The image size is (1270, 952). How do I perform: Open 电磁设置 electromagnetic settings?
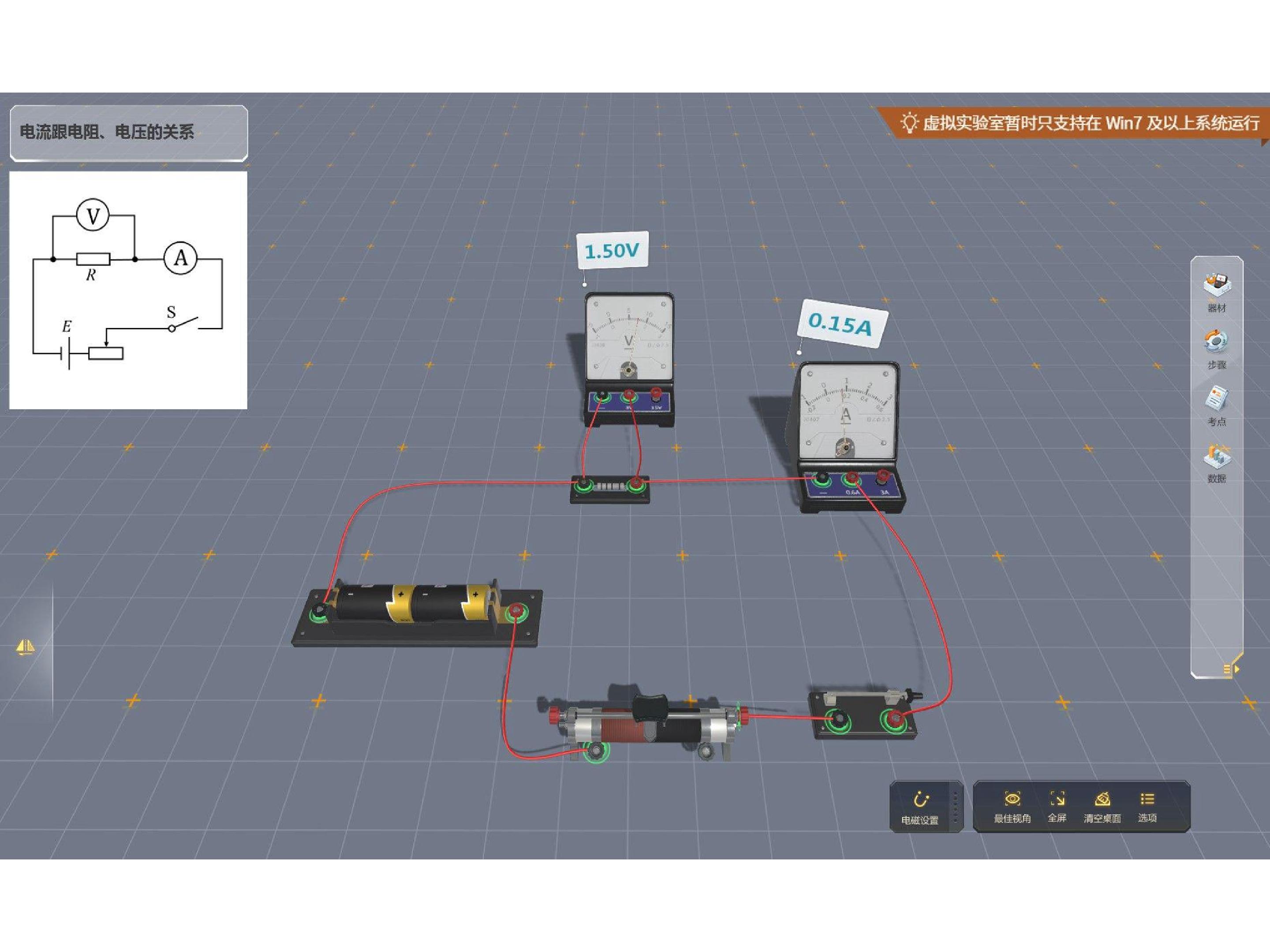click(920, 808)
